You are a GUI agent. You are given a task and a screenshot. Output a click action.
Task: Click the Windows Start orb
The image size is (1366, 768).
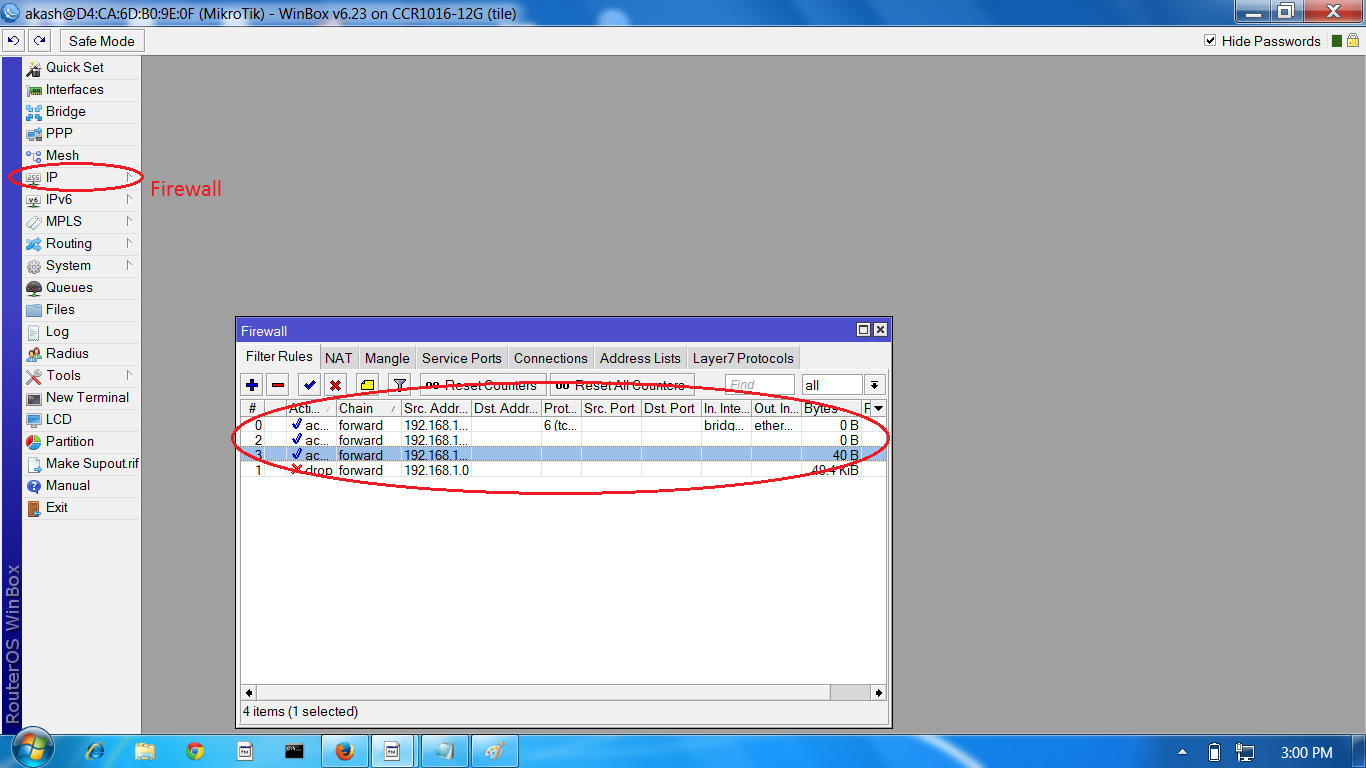click(x=32, y=750)
